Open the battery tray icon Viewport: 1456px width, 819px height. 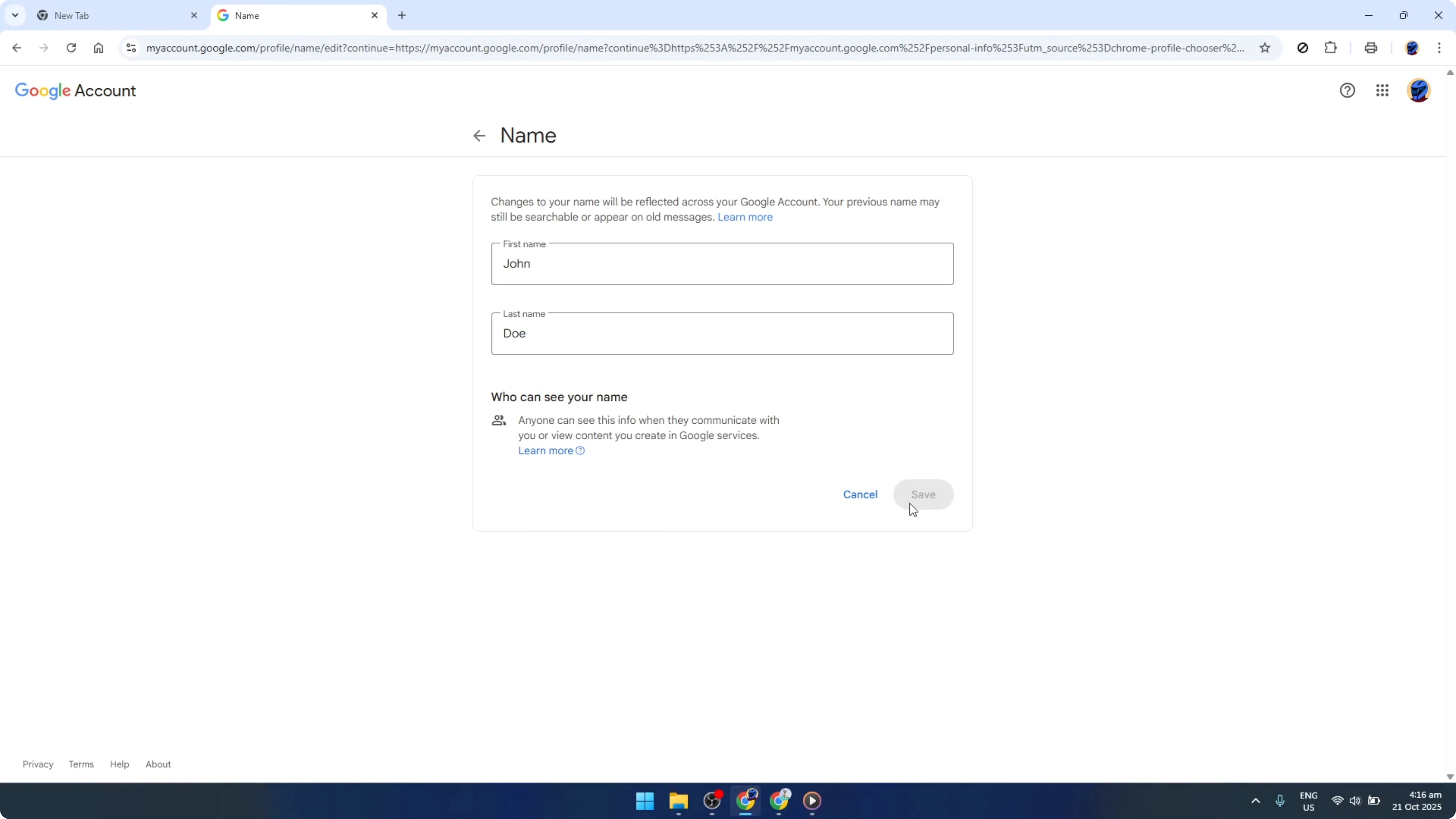[1374, 800]
